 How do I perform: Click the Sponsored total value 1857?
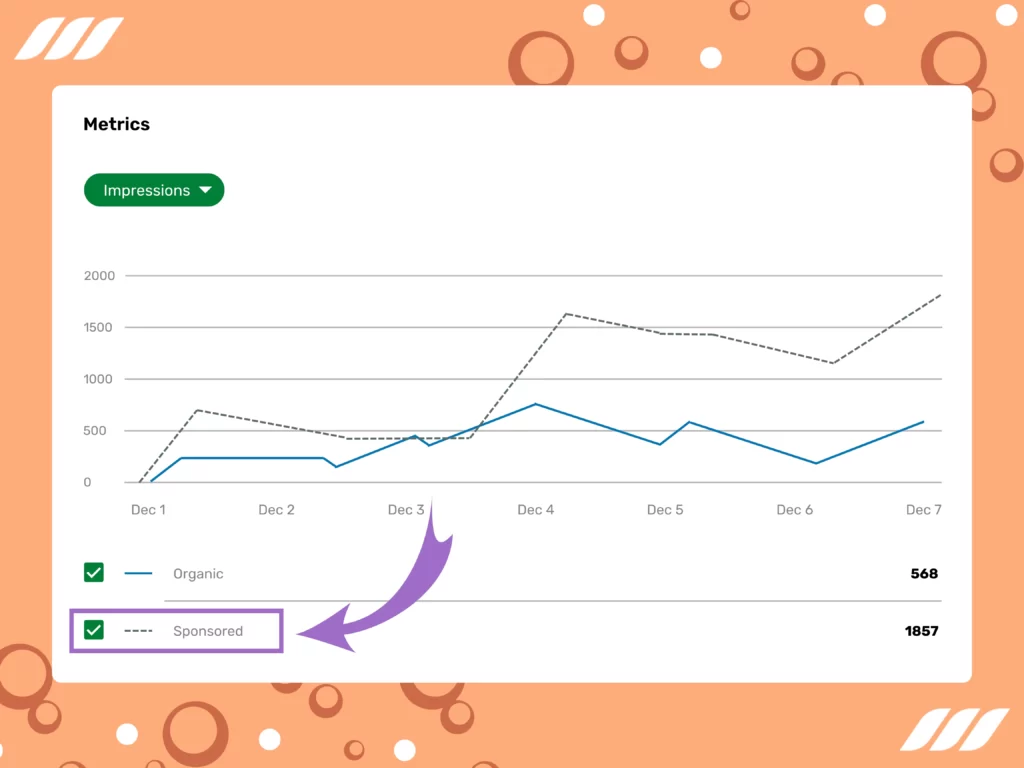point(922,631)
